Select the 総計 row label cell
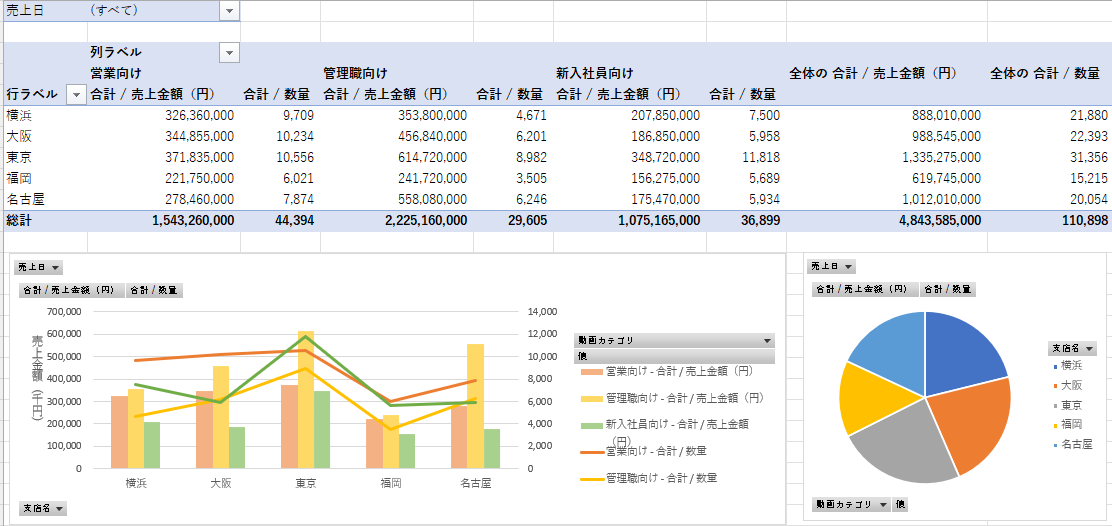The height and width of the screenshot is (526, 1112). pos(19,220)
